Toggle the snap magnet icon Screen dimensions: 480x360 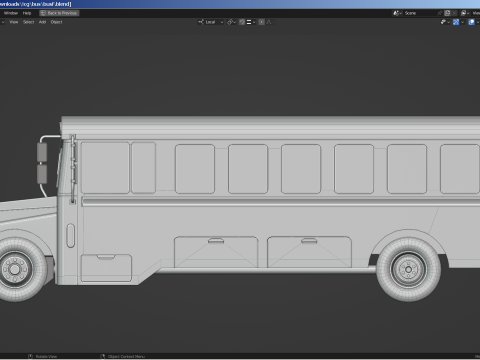pos(242,22)
